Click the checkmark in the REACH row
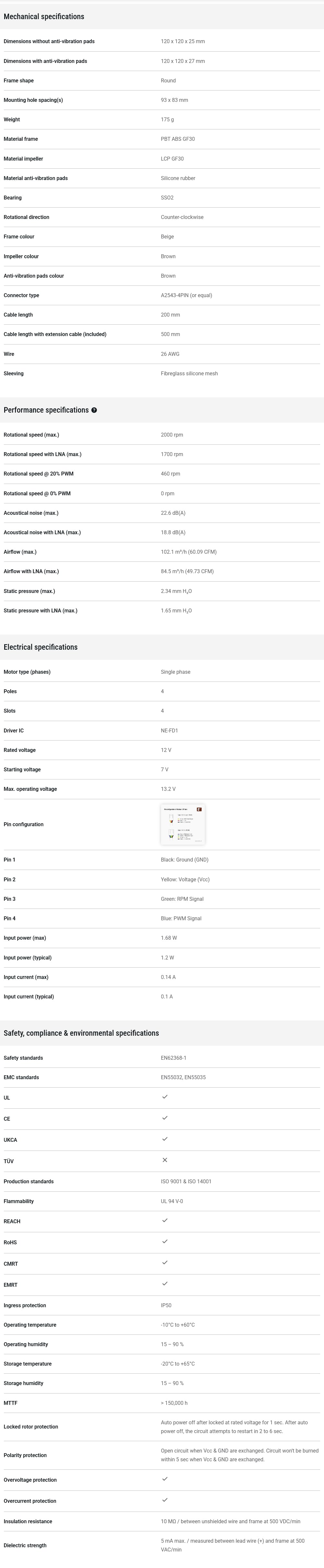 click(x=165, y=1220)
